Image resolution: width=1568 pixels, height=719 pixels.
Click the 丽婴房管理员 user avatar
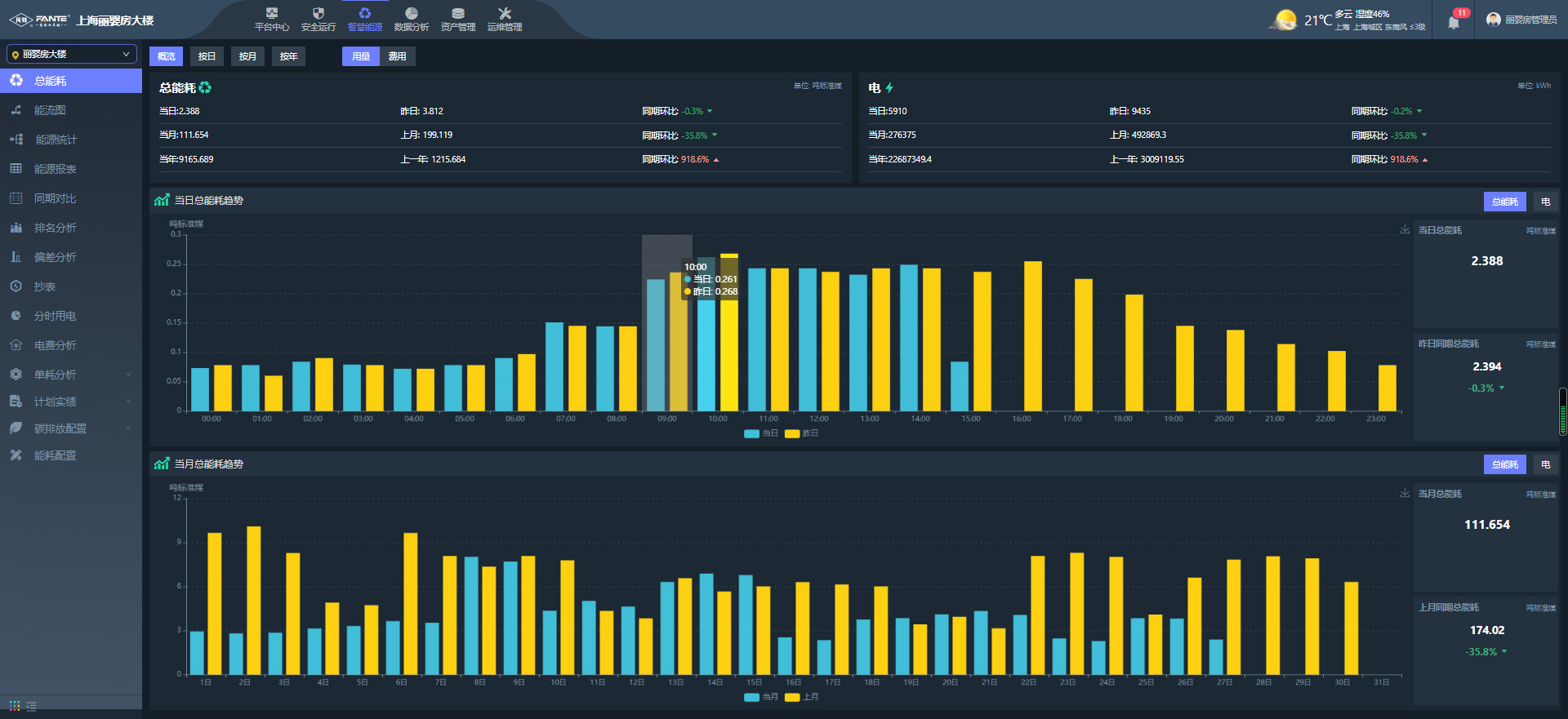pyautogui.click(x=1493, y=20)
